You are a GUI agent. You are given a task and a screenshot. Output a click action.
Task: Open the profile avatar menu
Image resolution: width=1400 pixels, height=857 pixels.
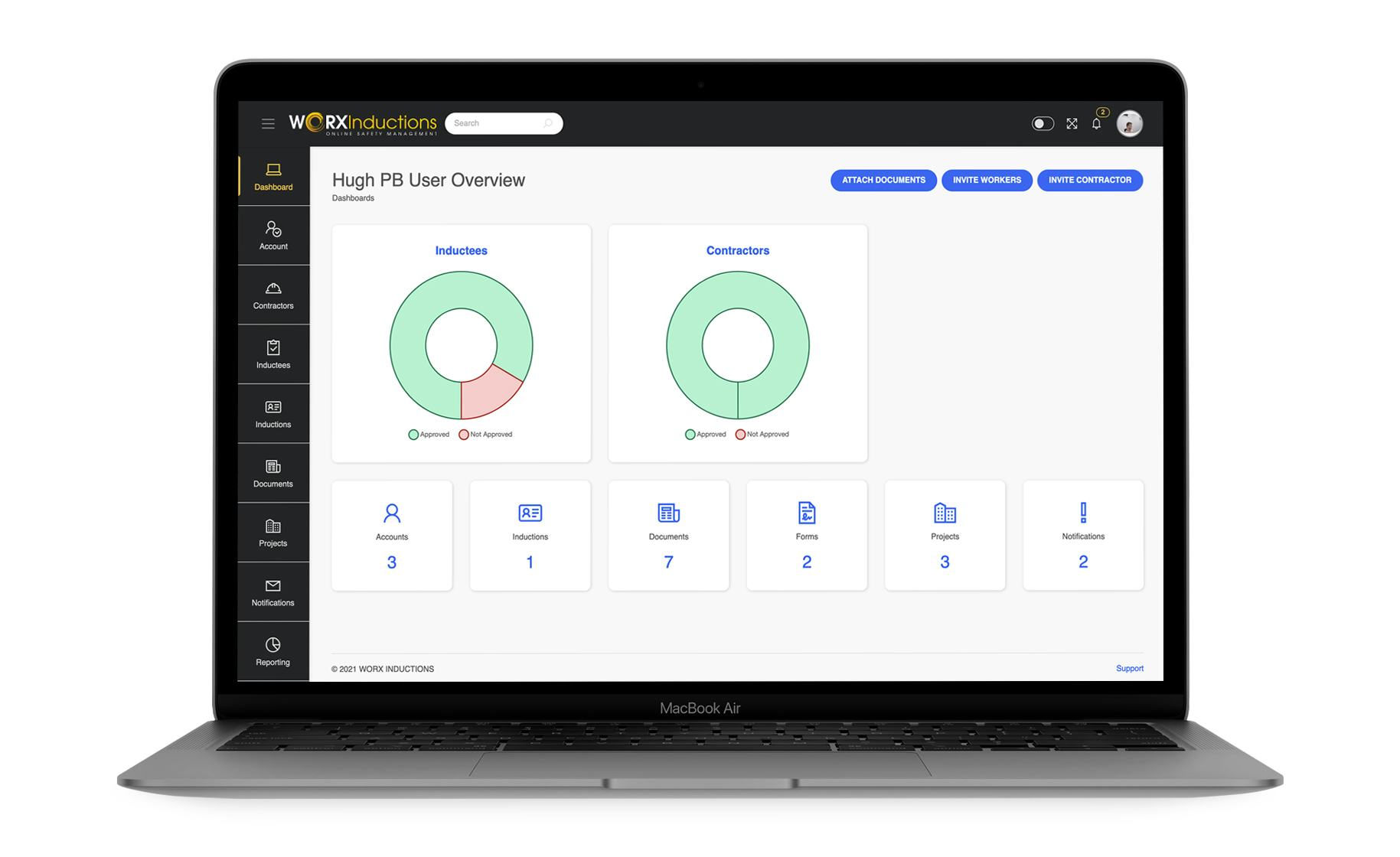[x=1131, y=123]
